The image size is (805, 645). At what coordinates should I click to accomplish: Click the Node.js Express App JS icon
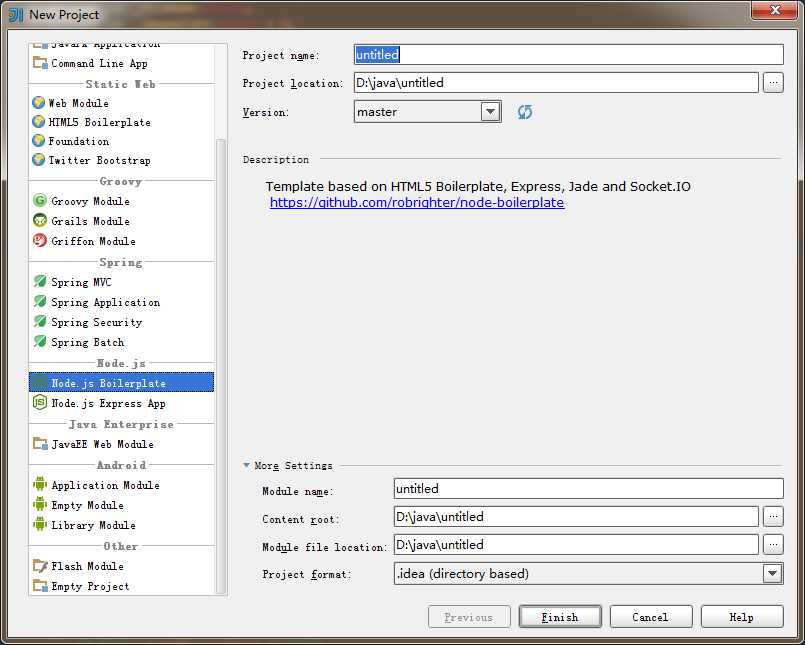coord(40,403)
